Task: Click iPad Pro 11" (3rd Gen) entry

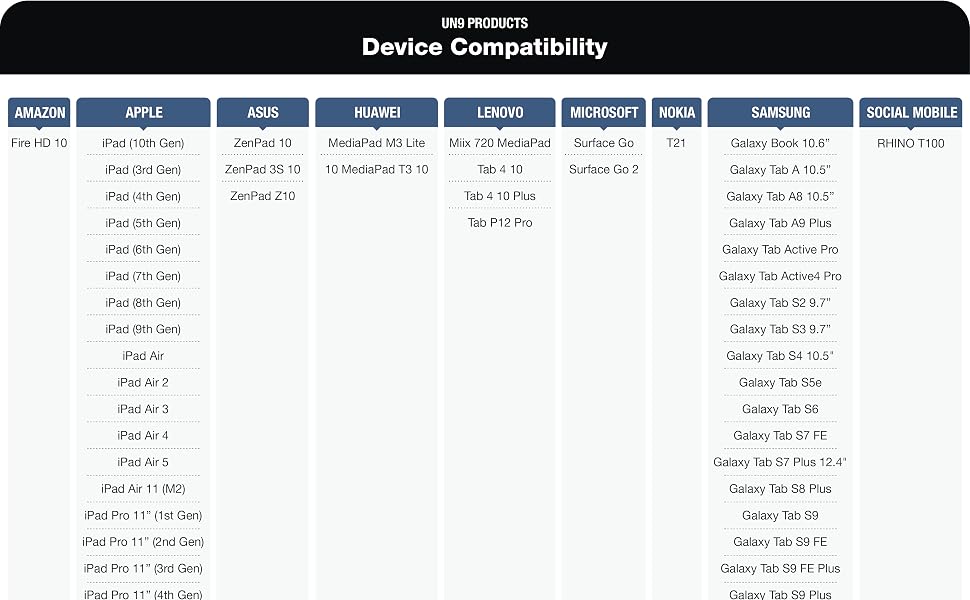Action: point(143,568)
